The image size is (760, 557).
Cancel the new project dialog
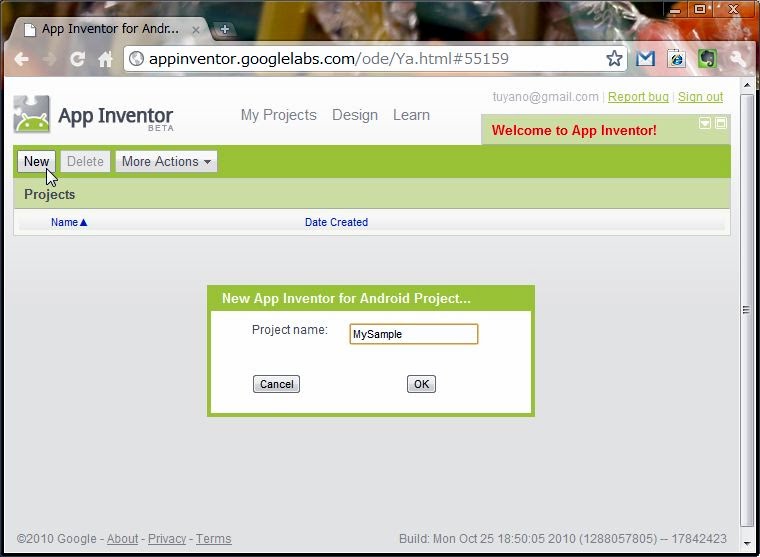[276, 384]
